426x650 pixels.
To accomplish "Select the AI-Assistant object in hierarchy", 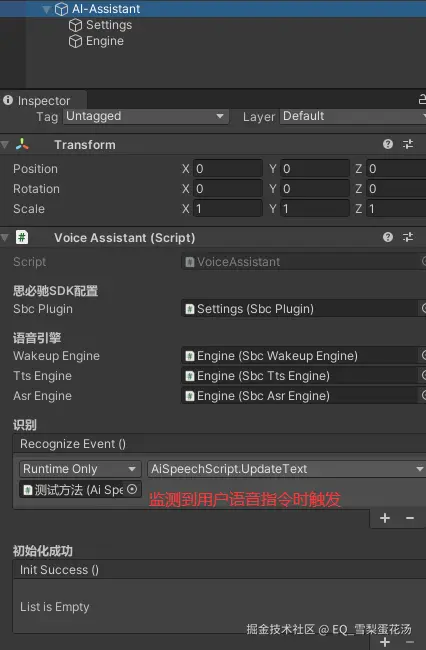I will click(x=213, y=9).
